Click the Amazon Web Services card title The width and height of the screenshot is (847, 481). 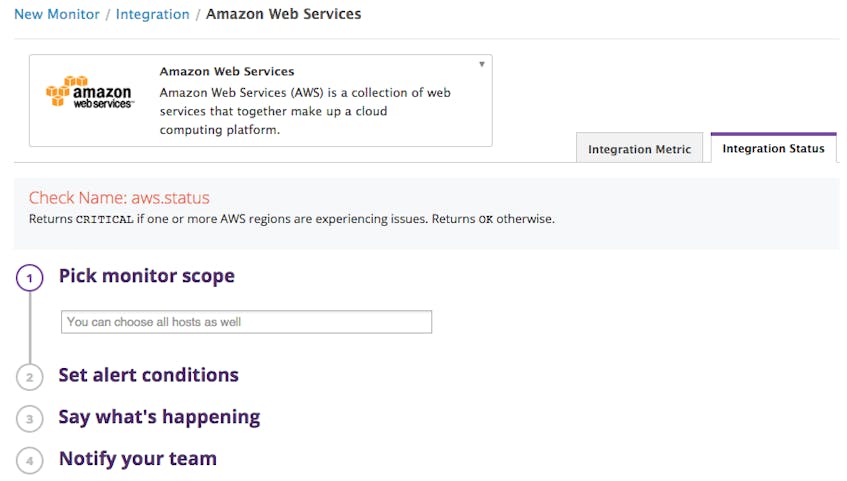(x=227, y=71)
